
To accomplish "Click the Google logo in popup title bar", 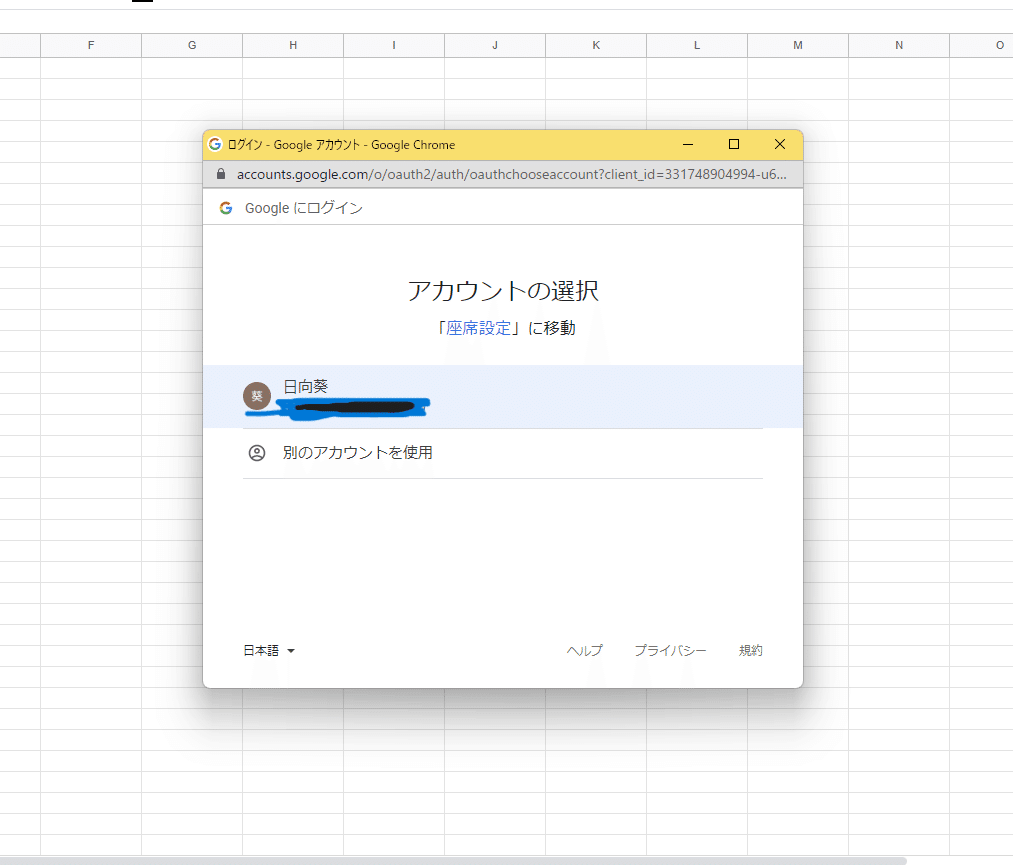I will (x=215, y=144).
